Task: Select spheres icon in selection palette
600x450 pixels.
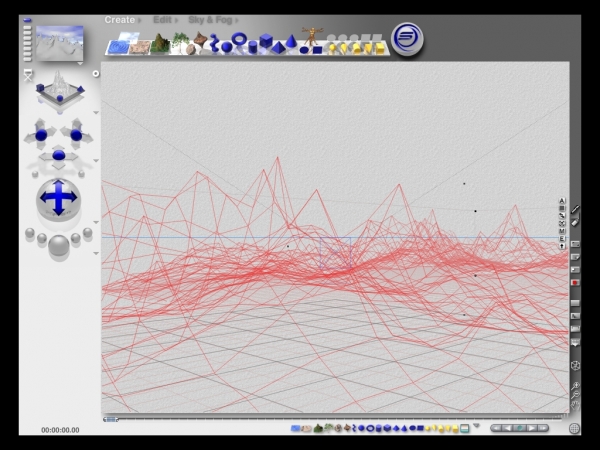Action: [x=361, y=429]
